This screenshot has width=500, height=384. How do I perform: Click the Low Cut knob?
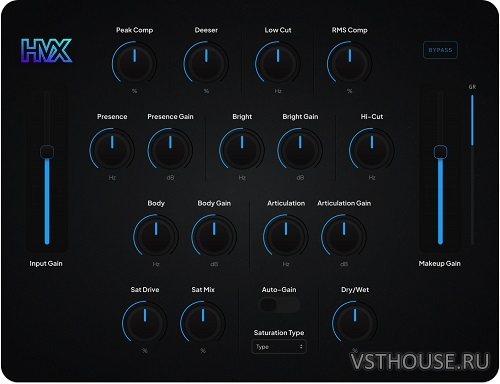pos(278,63)
